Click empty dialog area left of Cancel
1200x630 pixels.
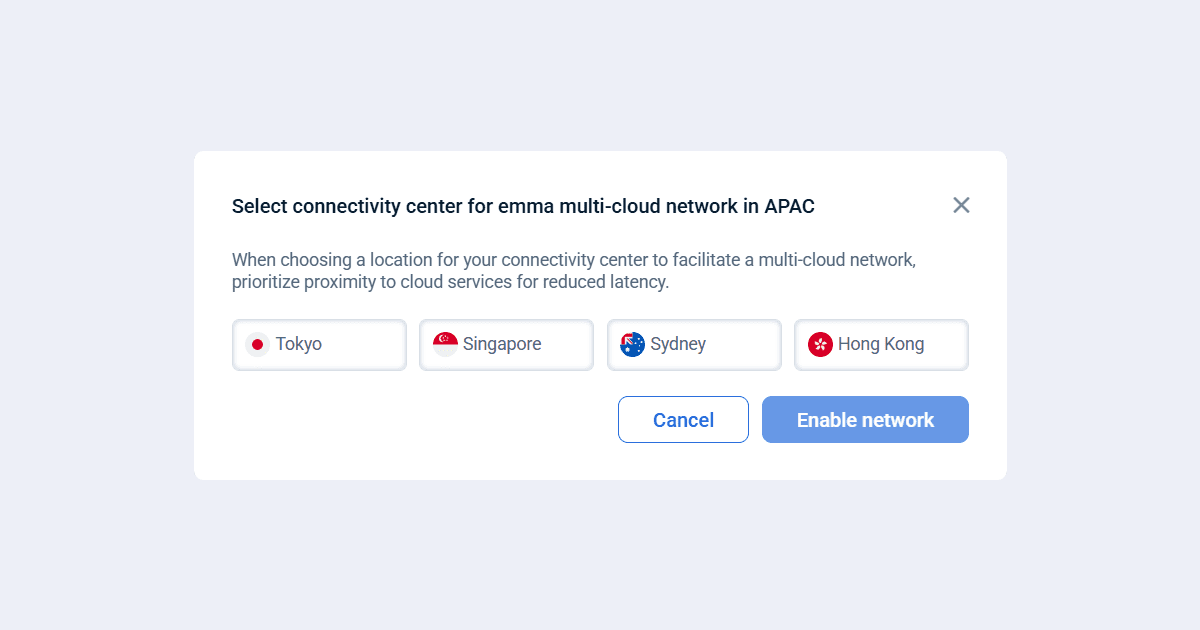click(420, 420)
